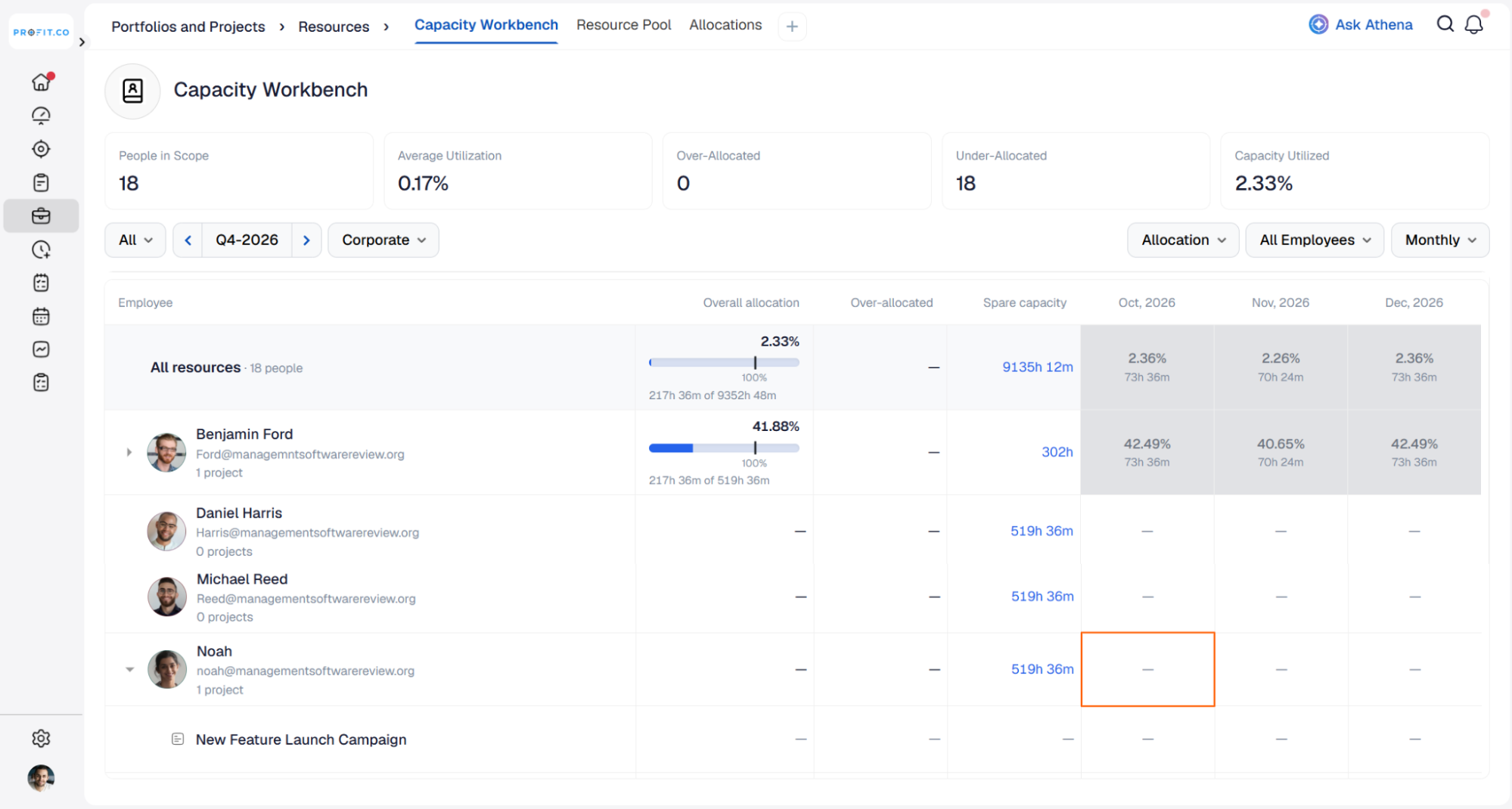
Task: Go to next quarter with right arrow
Action: pyautogui.click(x=306, y=240)
